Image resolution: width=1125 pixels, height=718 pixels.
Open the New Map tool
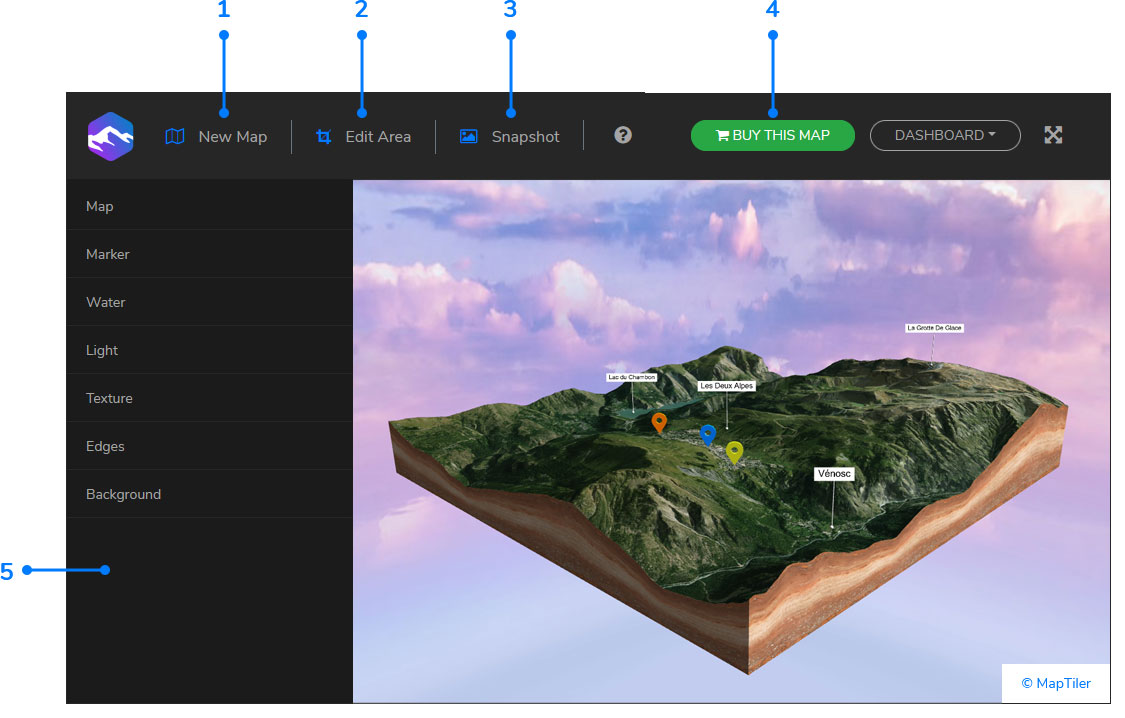click(216, 136)
